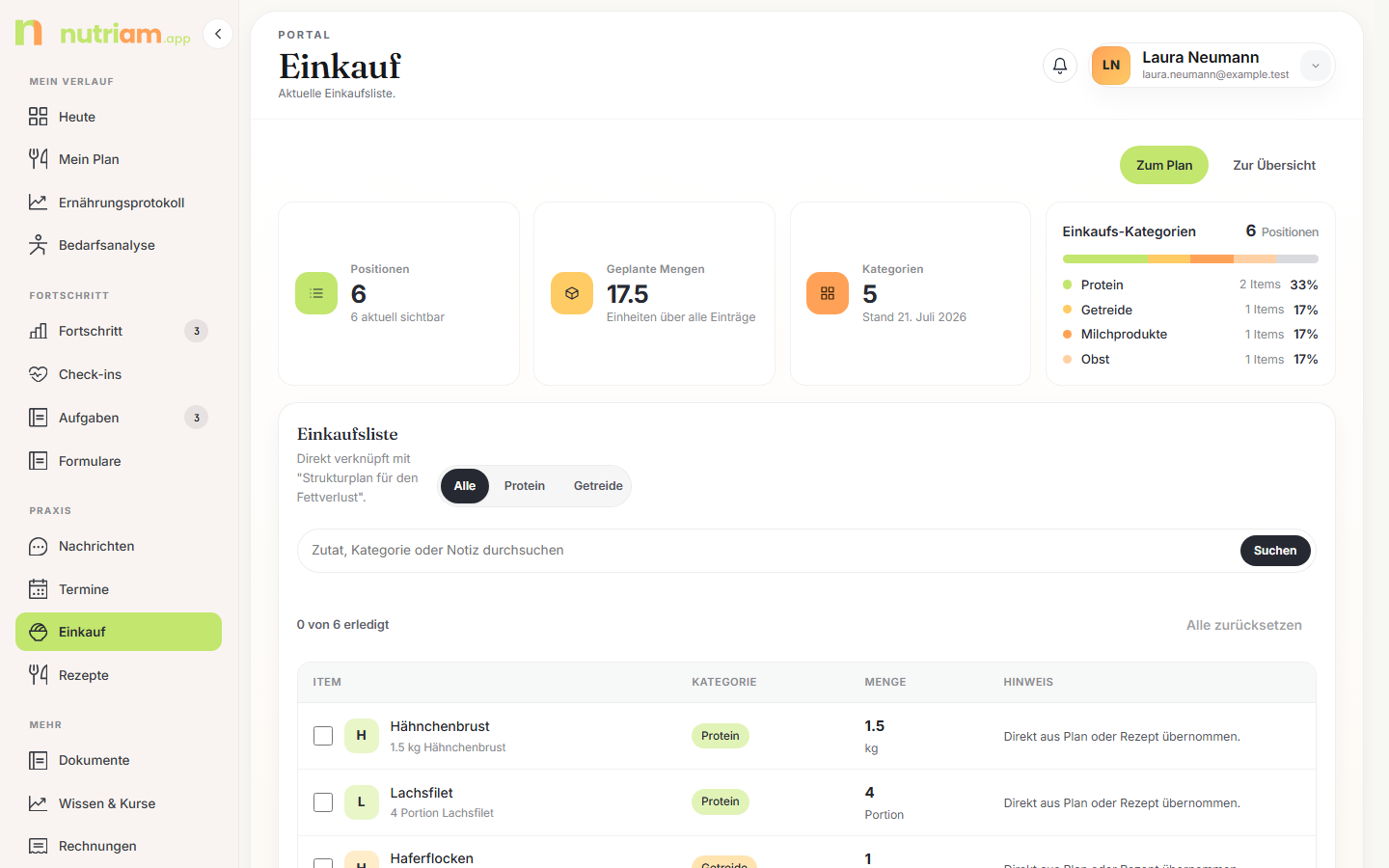
Task: Click the Fortschritt badge showing 3
Action: 197,331
